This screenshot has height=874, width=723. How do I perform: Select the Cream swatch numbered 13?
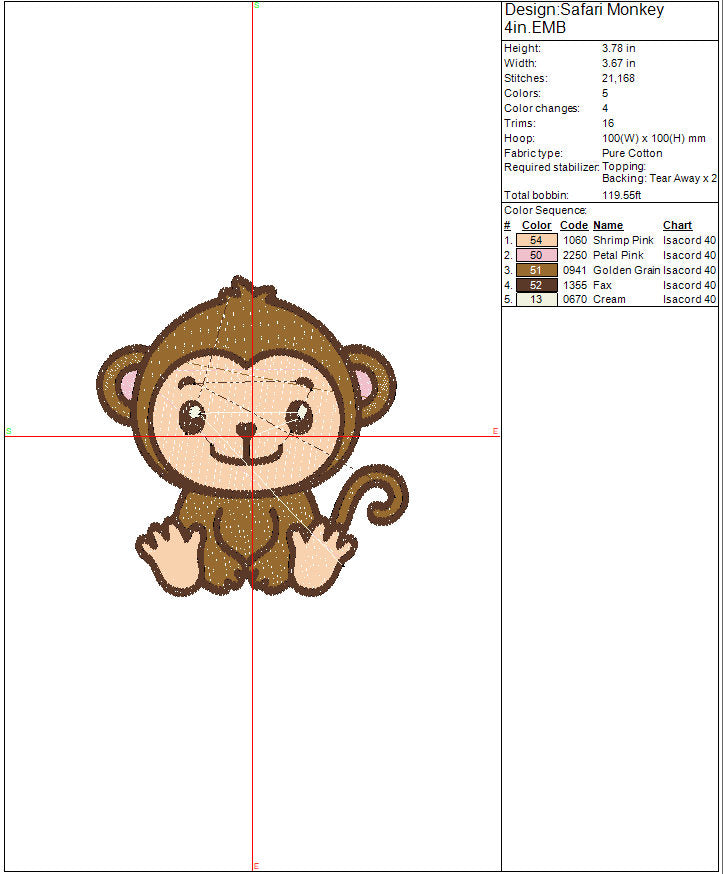click(x=536, y=299)
